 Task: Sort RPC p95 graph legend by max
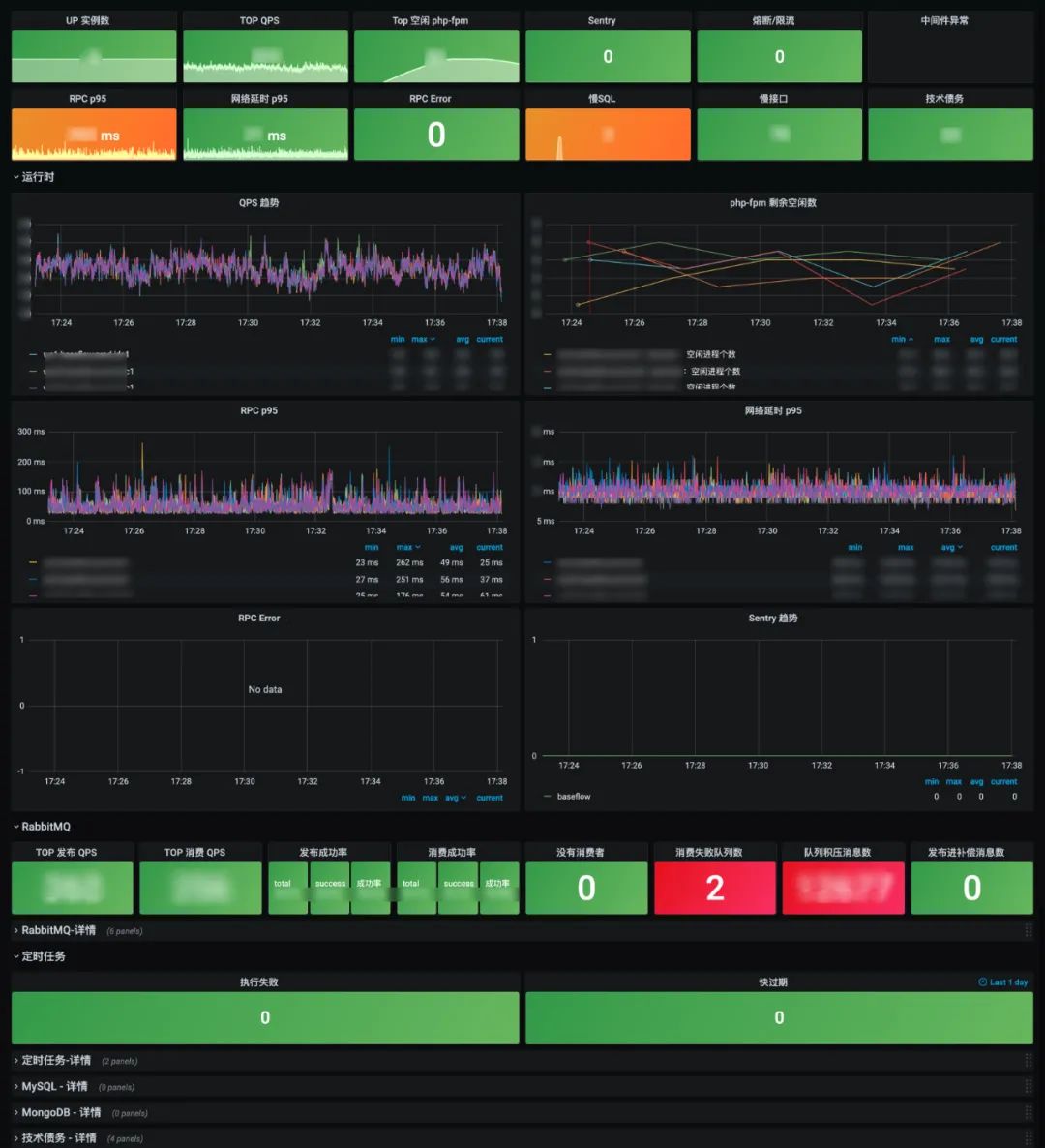click(x=408, y=547)
